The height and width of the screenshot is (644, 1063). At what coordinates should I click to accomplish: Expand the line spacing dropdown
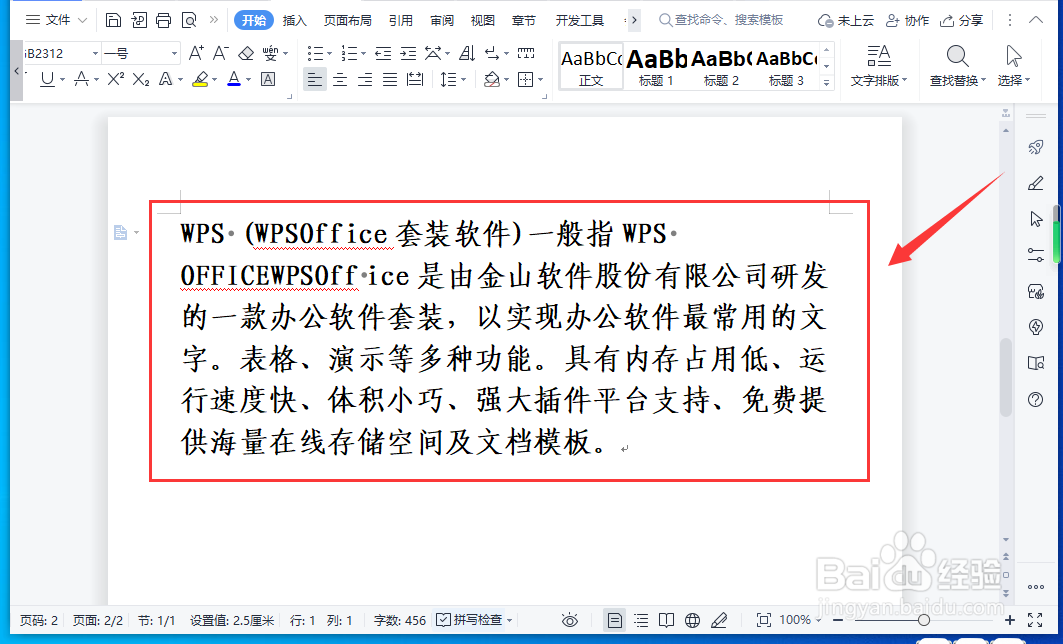point(464,80)
